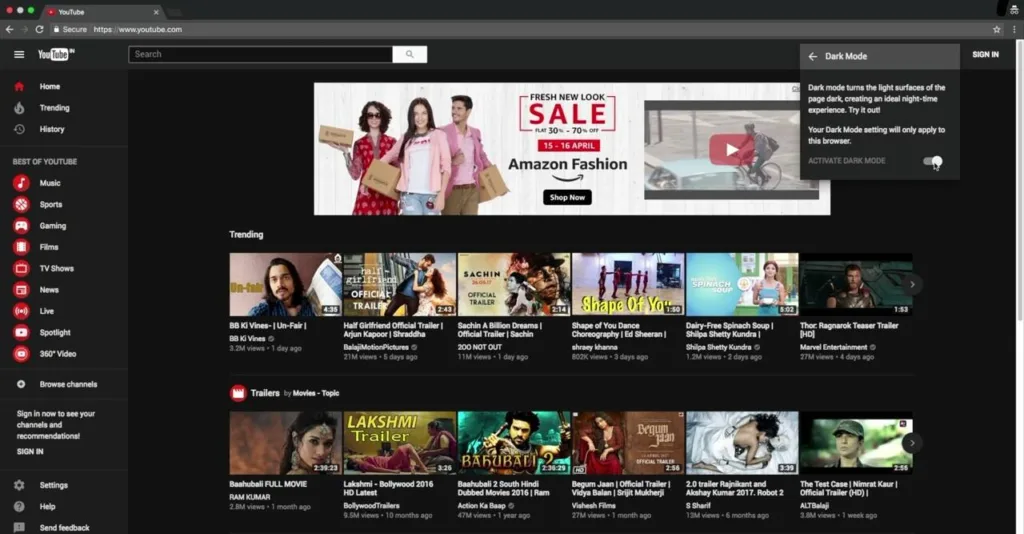Screen dimensions: 1024x534
Task: Open Settings from the gear icon
Action: coord(20,485)
